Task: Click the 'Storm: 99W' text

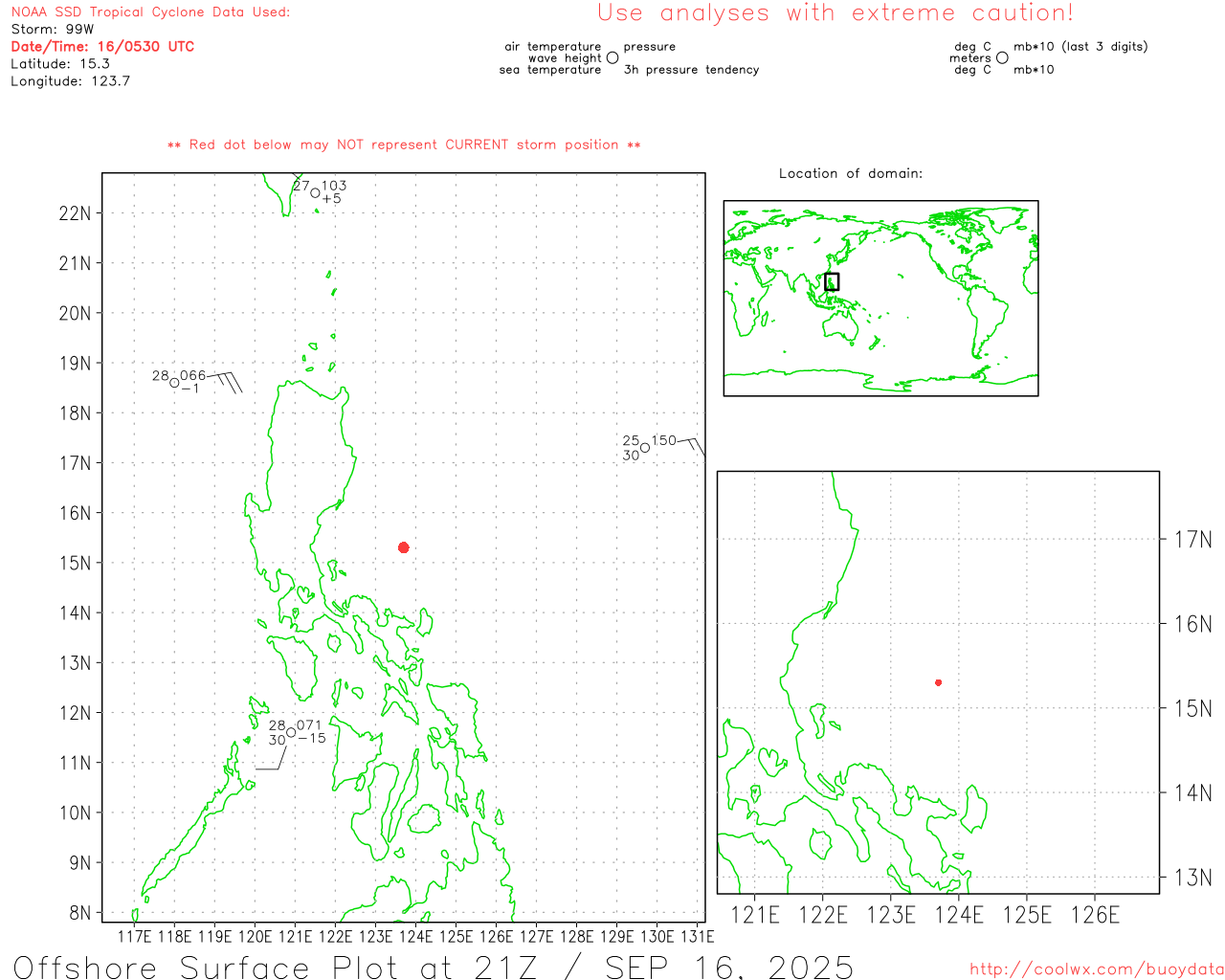Action: coord(53,30)
